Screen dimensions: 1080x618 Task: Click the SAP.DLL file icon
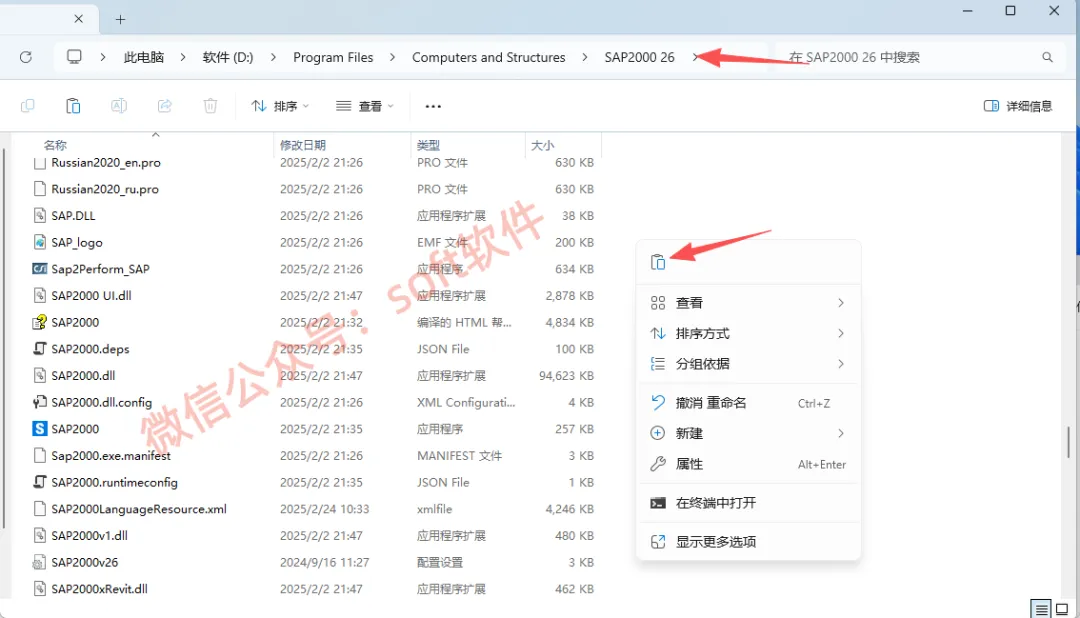click(40, 216)
